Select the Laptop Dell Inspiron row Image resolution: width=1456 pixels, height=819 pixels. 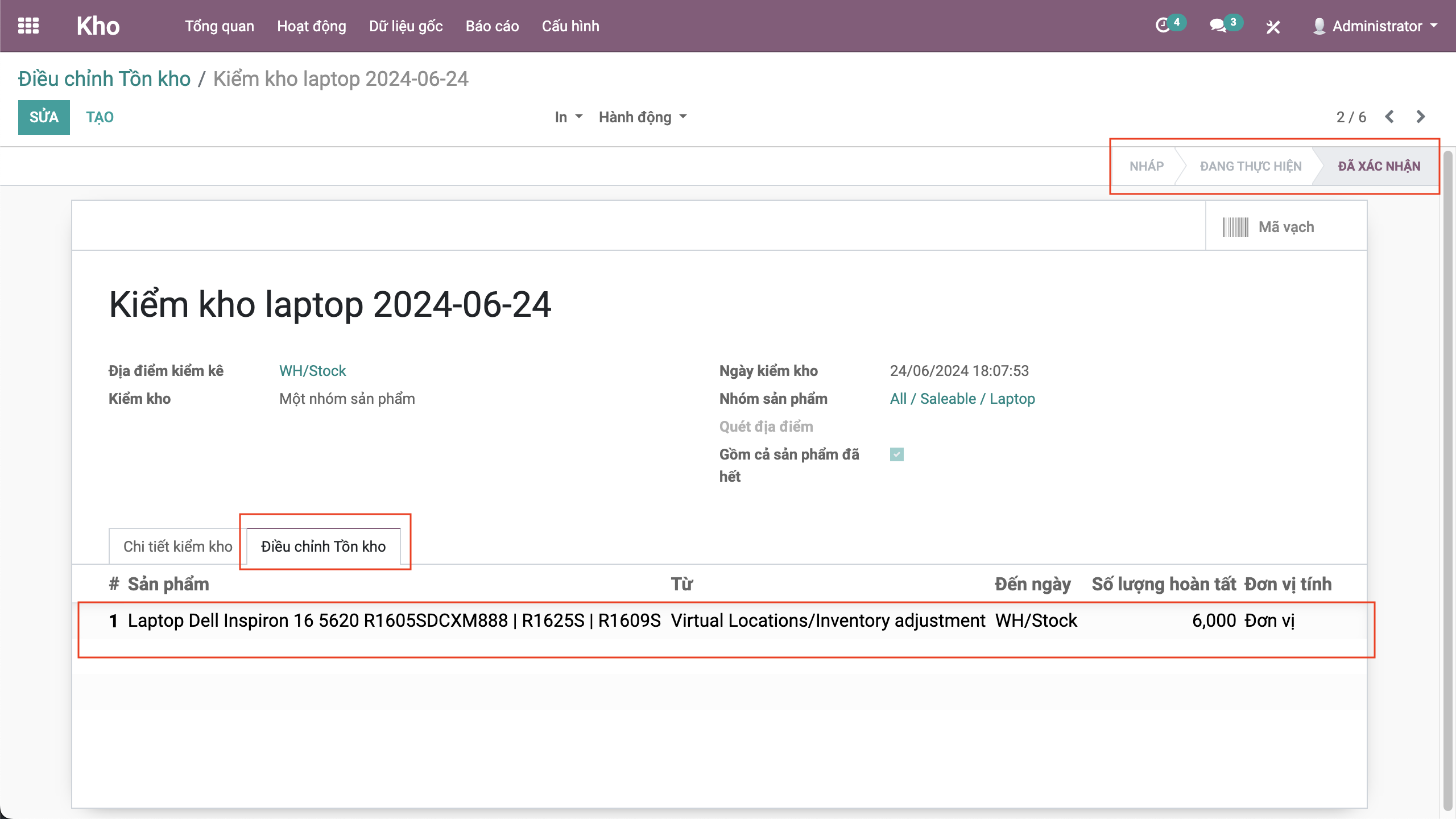click(394, 621)
